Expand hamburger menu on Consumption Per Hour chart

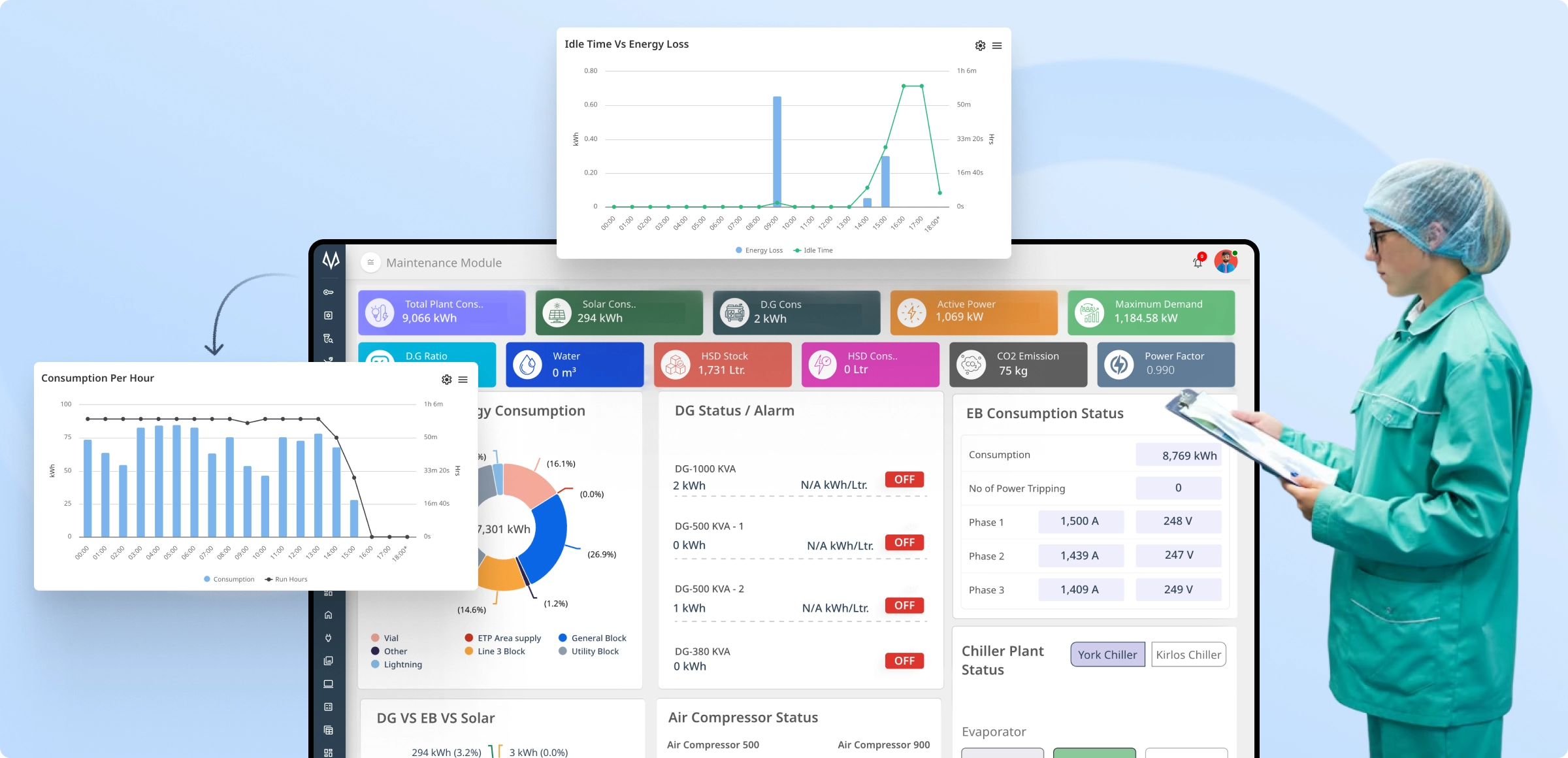click(463, 380)
